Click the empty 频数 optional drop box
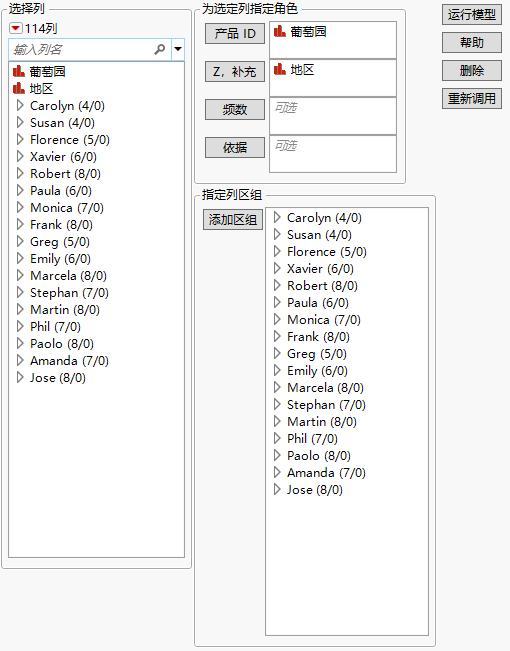The width and height of the screenshot is (510, 651). [x=333, y=116]
